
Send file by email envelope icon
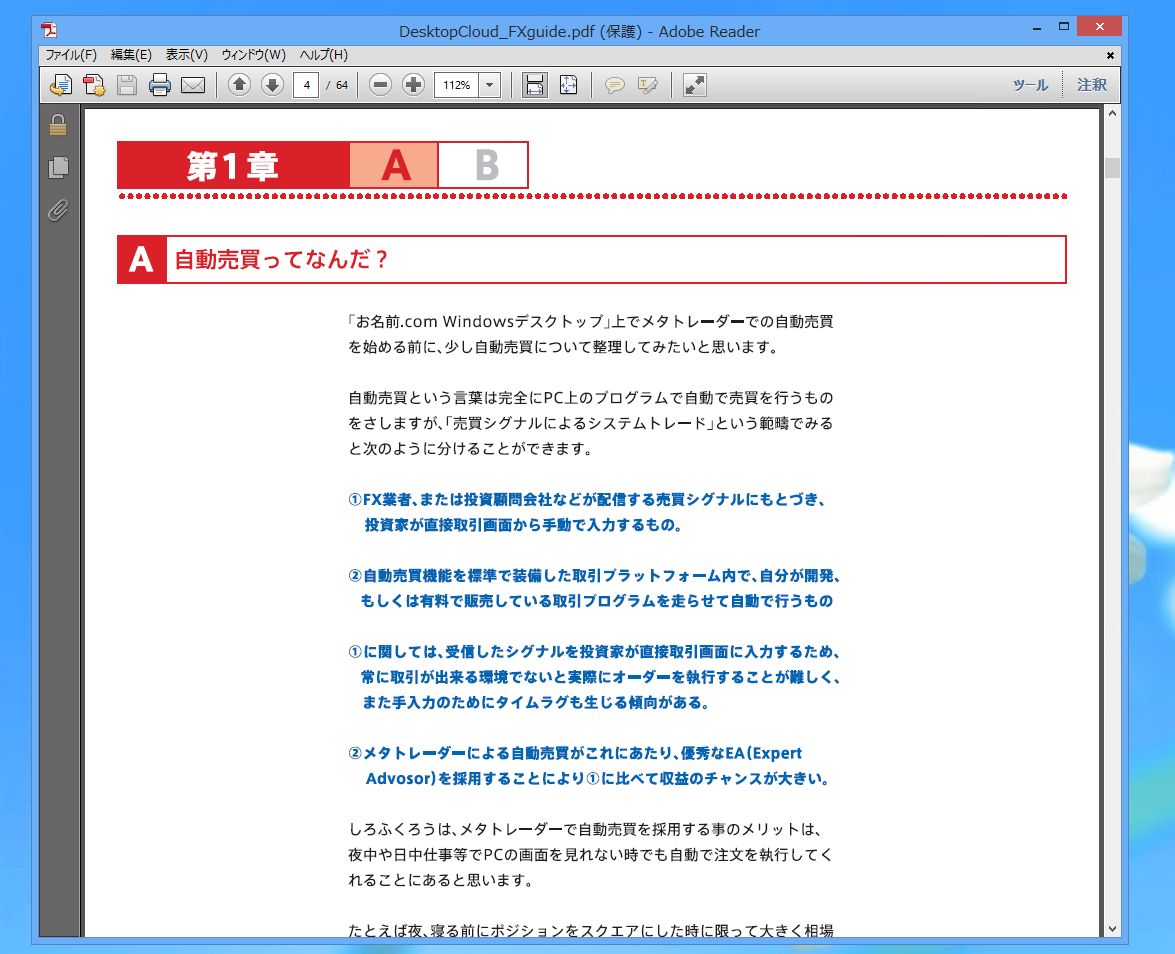(193, 85)
